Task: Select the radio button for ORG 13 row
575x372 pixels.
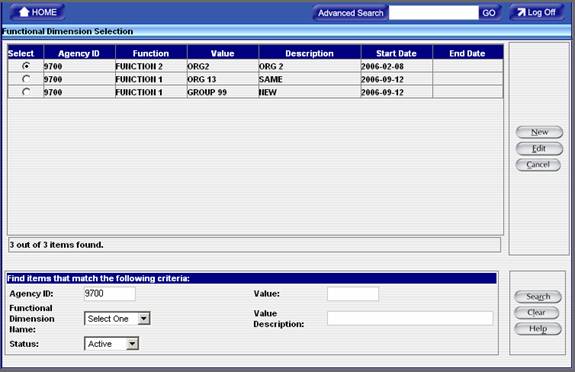Action: pos(26,79)
